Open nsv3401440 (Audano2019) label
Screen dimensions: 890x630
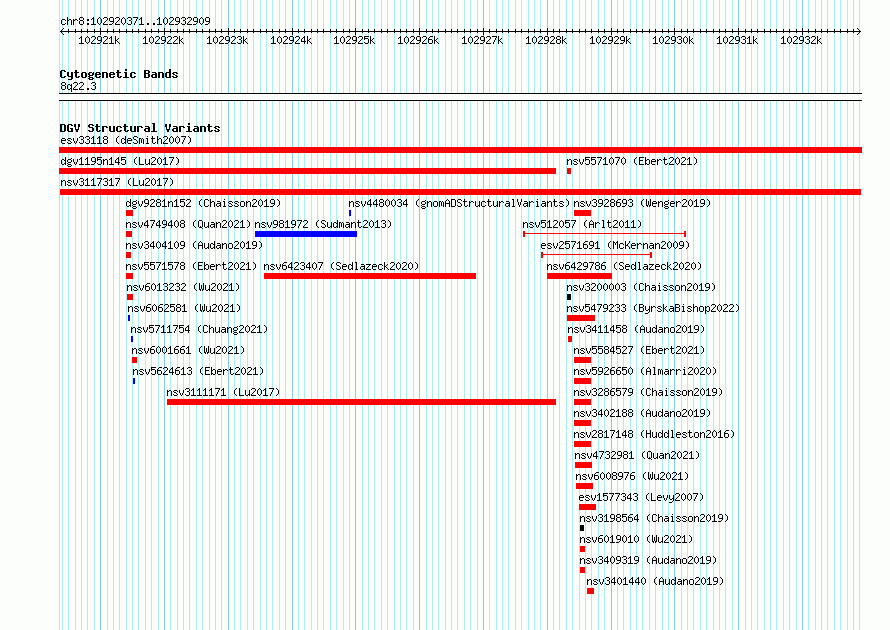[x=655, y=581]
